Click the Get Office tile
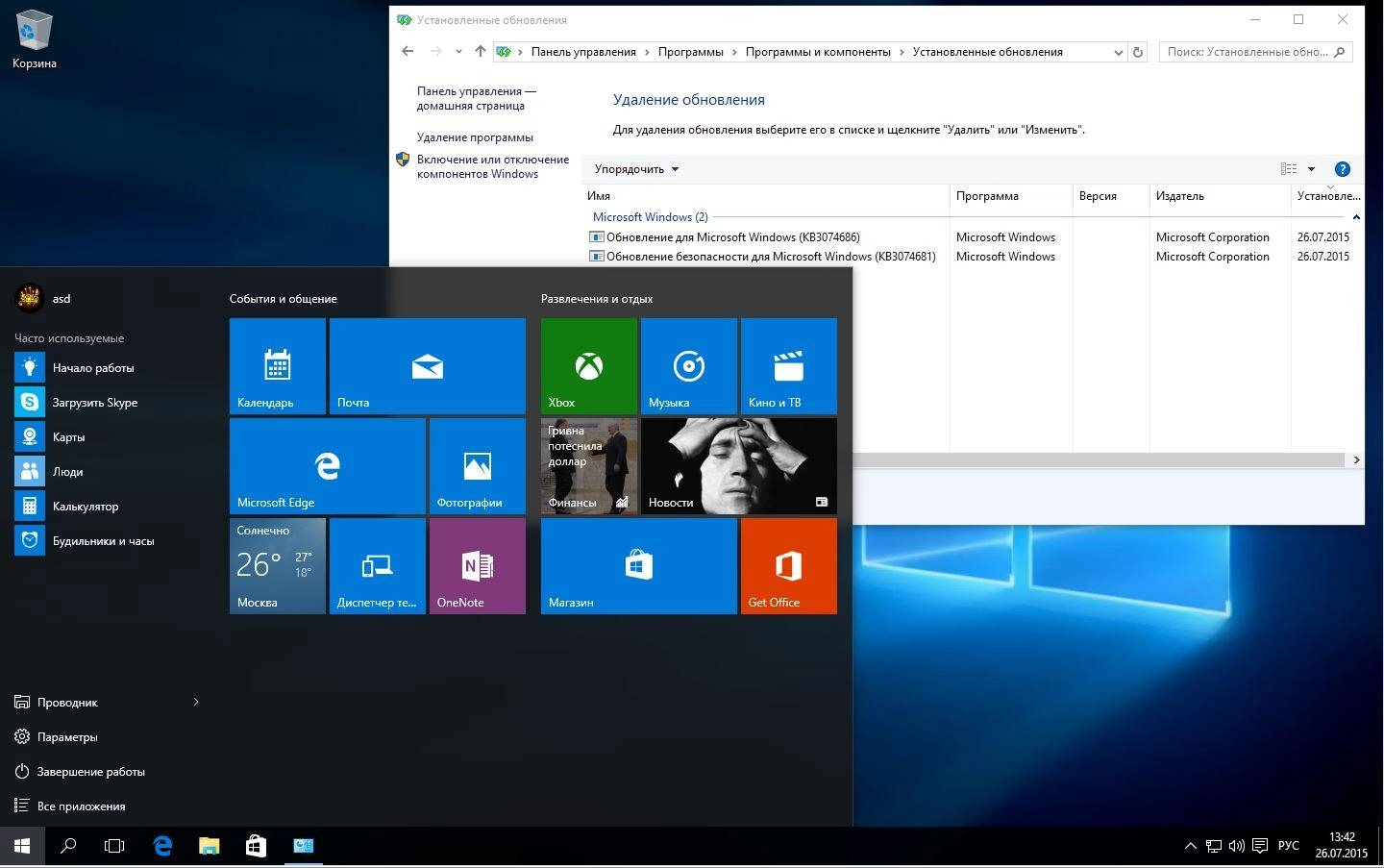1384x868 pixels. coord(789,566)
